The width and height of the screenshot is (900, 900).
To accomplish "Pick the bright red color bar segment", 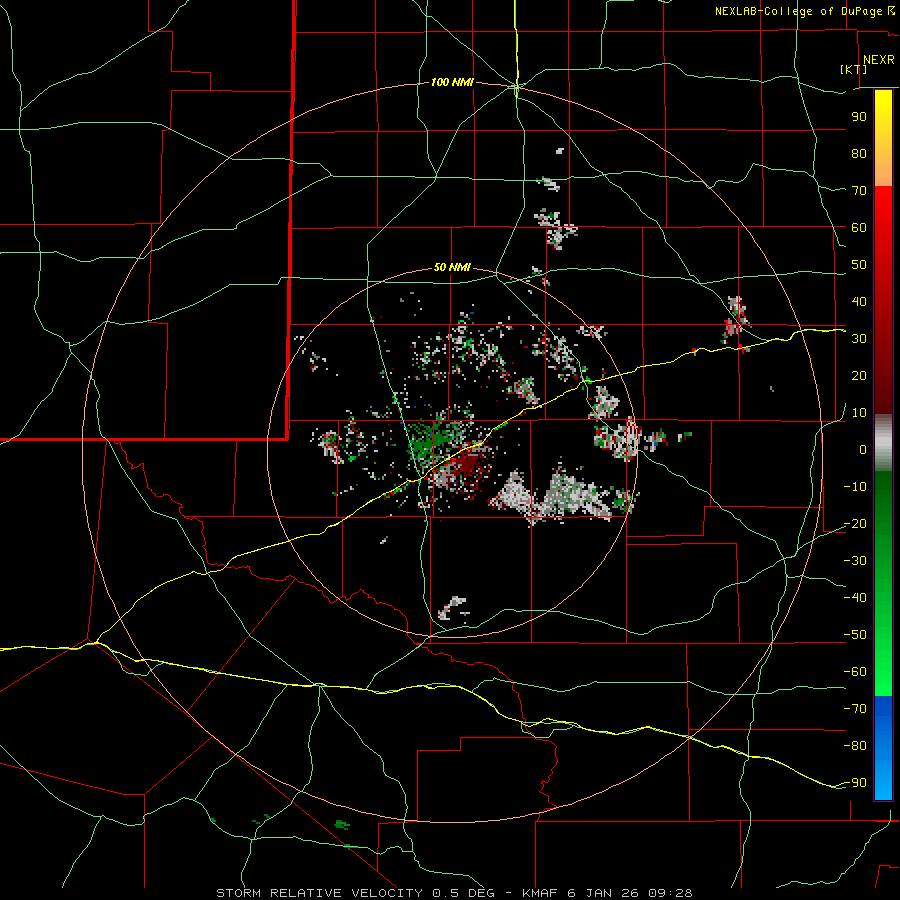I will [x=883, y=202].
